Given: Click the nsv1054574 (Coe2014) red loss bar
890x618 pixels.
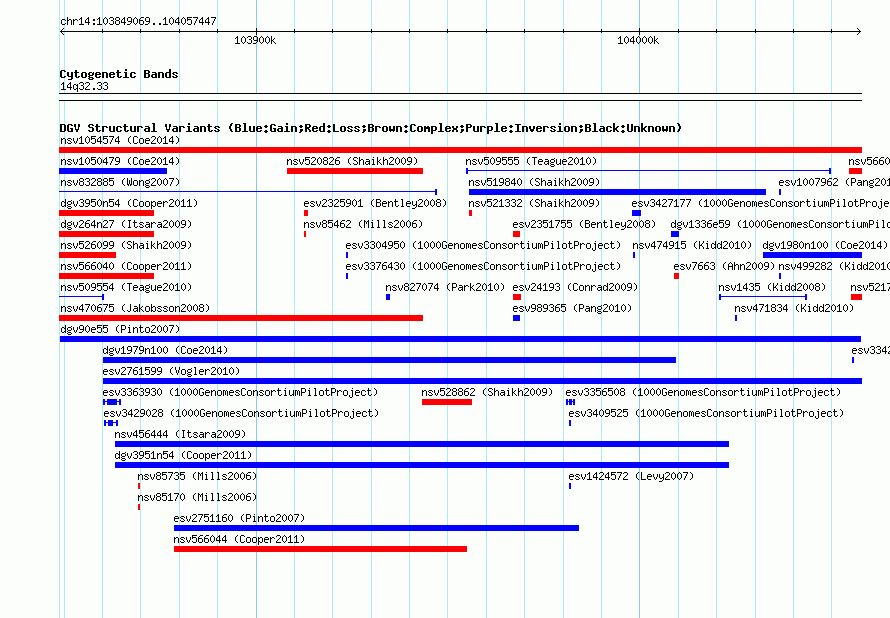Looking at the screenshot, I should click(460, 150).
